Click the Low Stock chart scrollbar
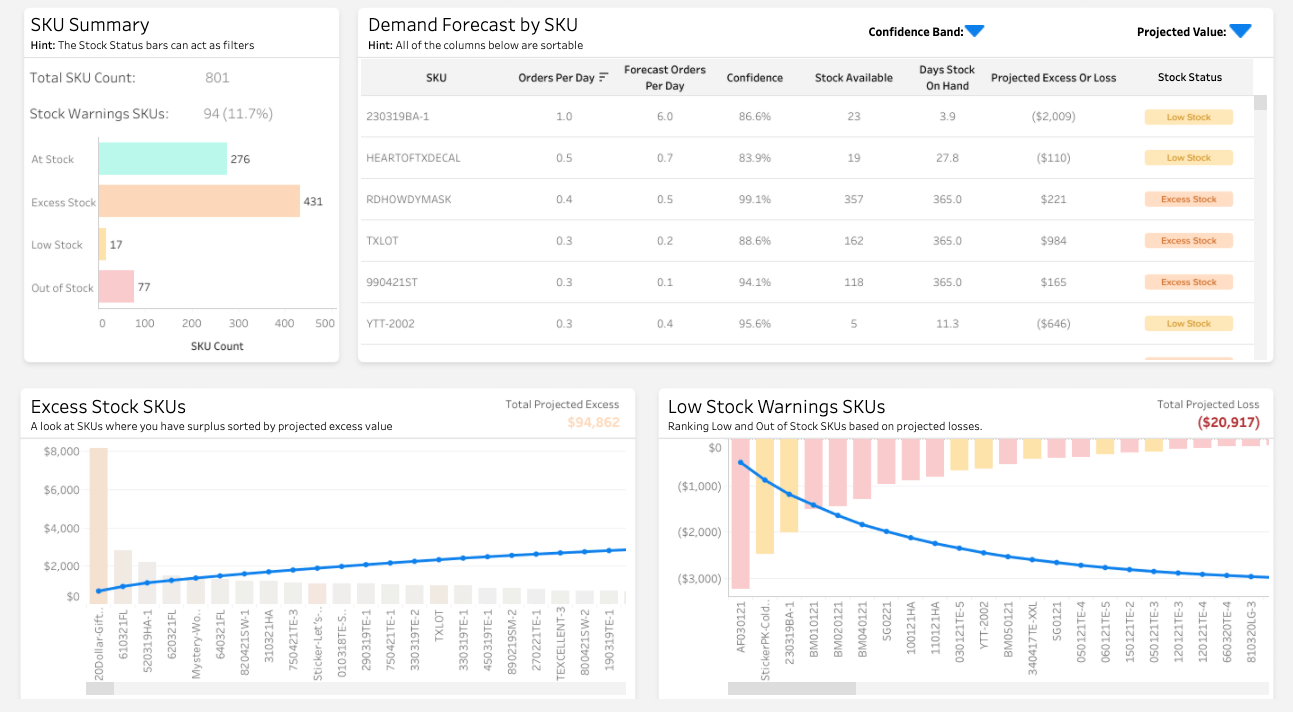Image resolution: width=1293 pixels, height=712 pixels. tap(790, 688)
